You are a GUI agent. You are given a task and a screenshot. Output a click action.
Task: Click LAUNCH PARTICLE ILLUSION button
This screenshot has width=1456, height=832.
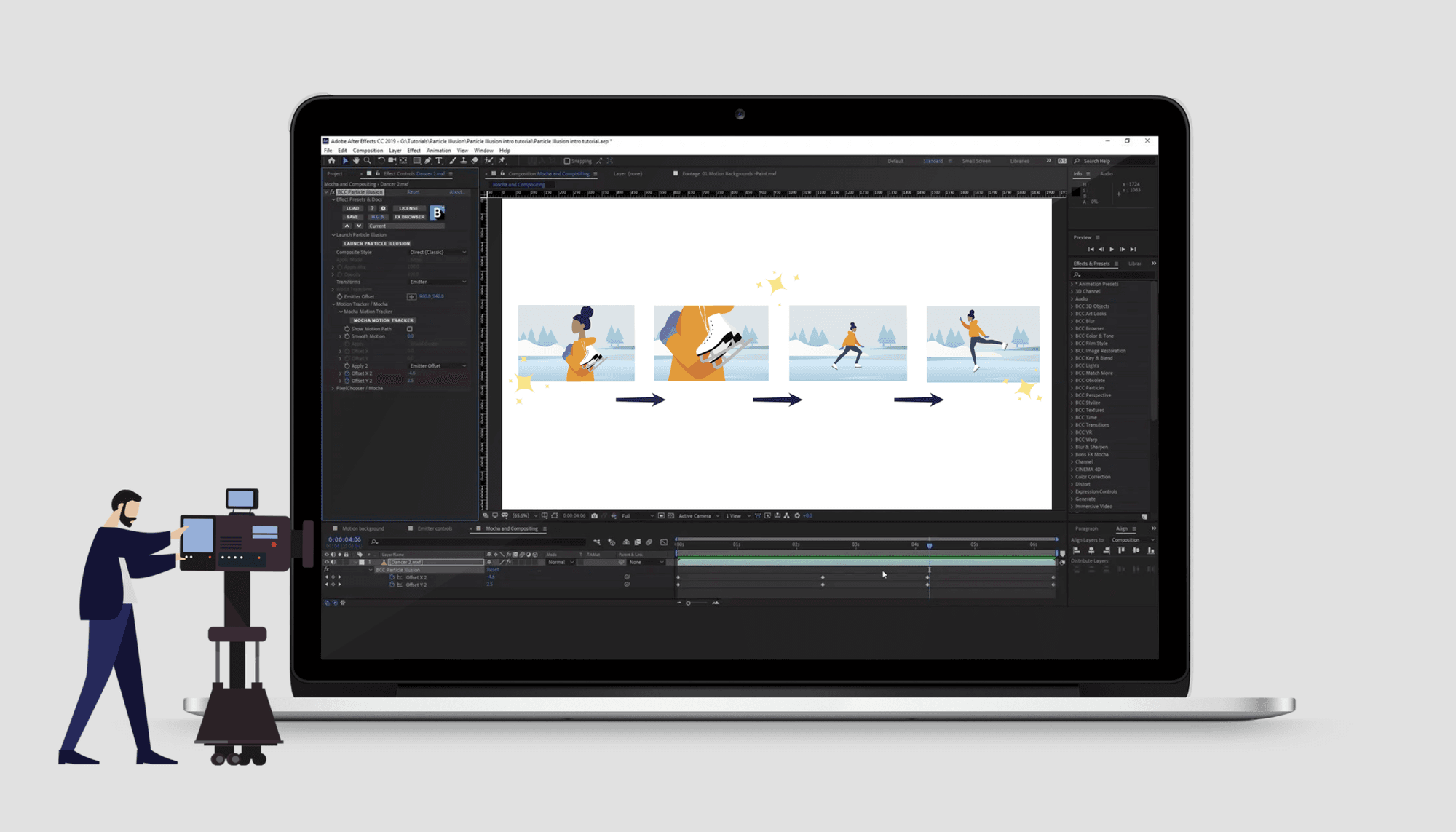coord(377,244)
